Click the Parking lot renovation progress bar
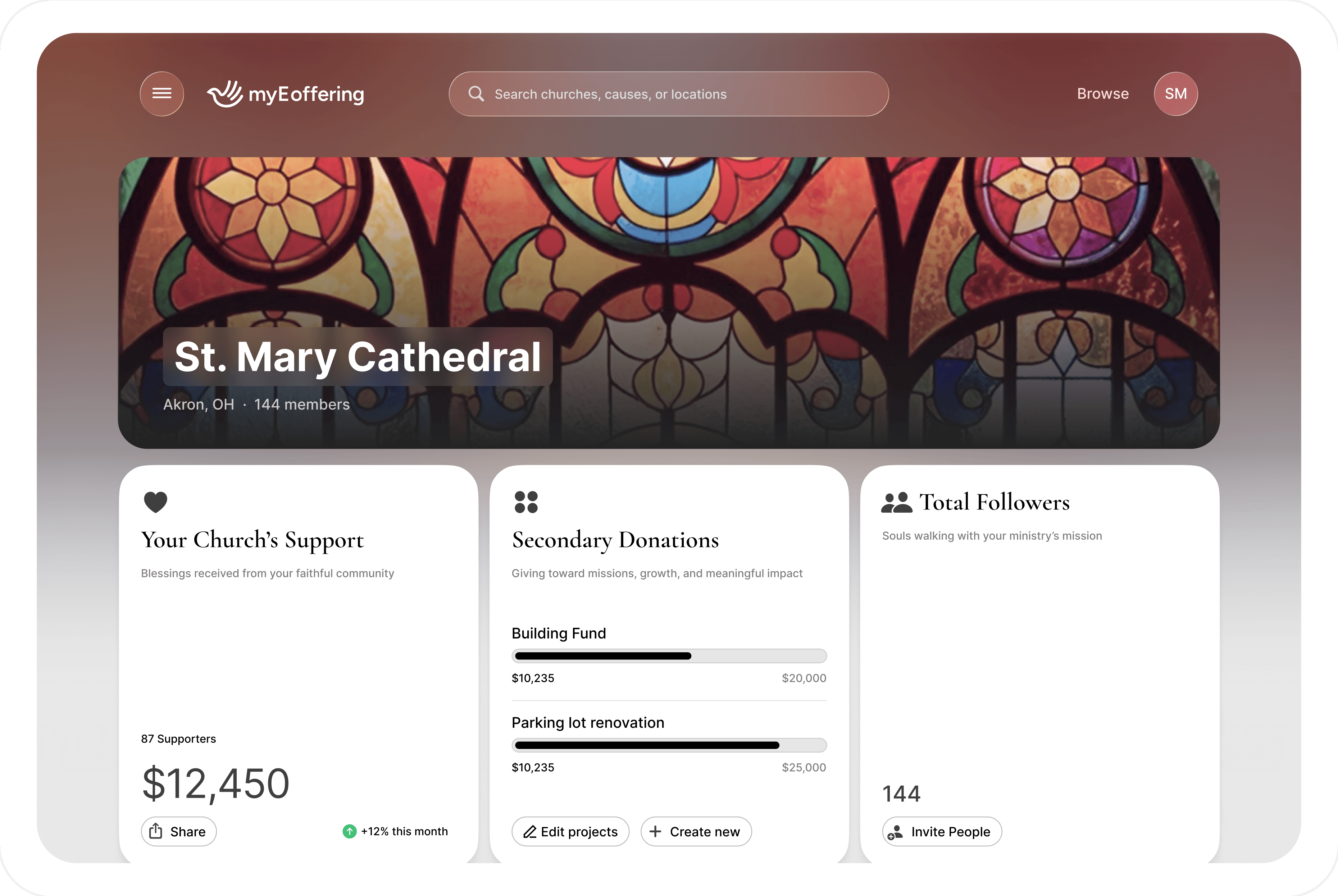Screen dimensions: 1338x896 [669, 745]
